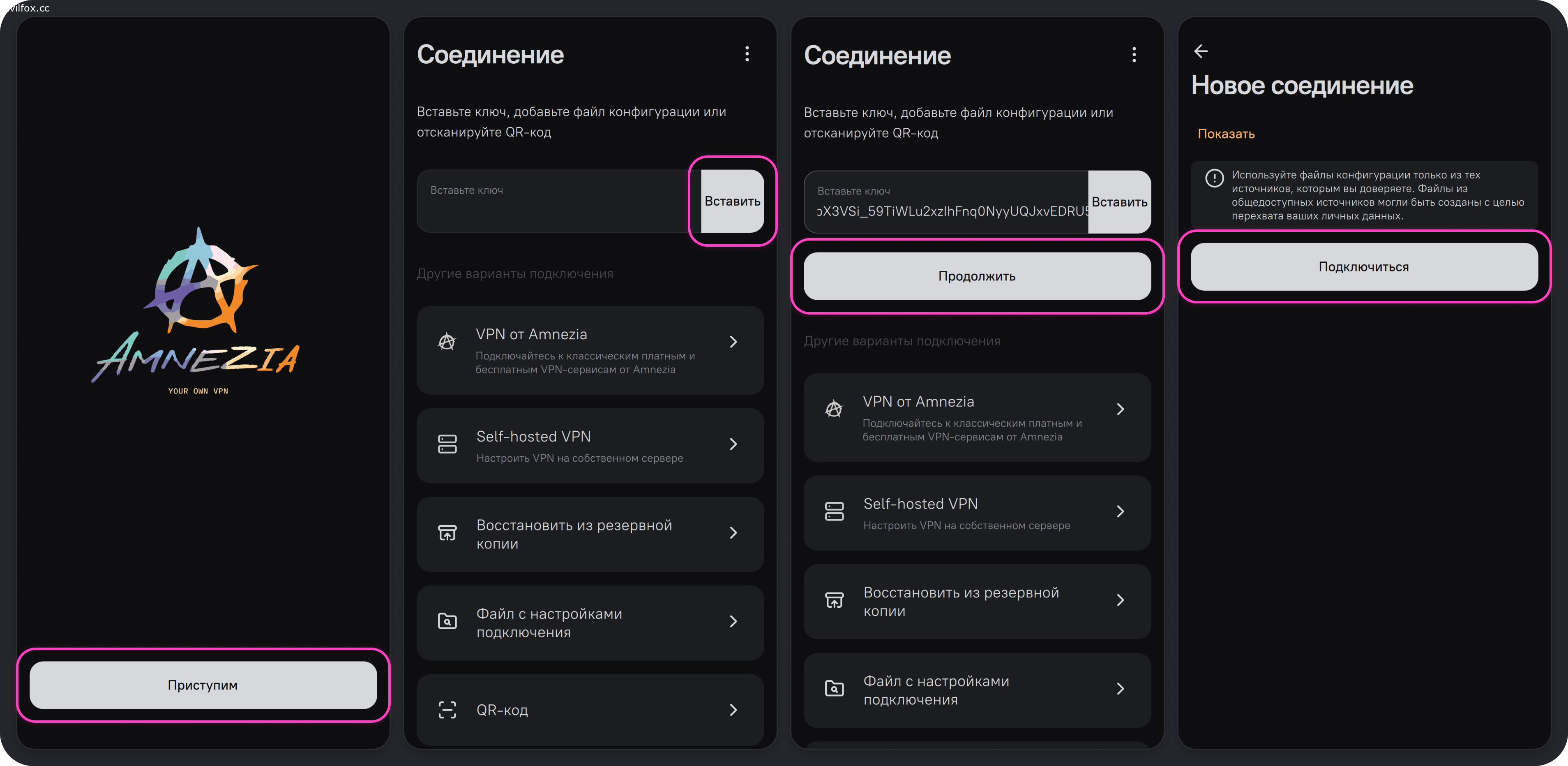Viewport: 1568px width, 766px height.
Task: Click the empty Вставьте ключ input field
Action: [548, 201]
